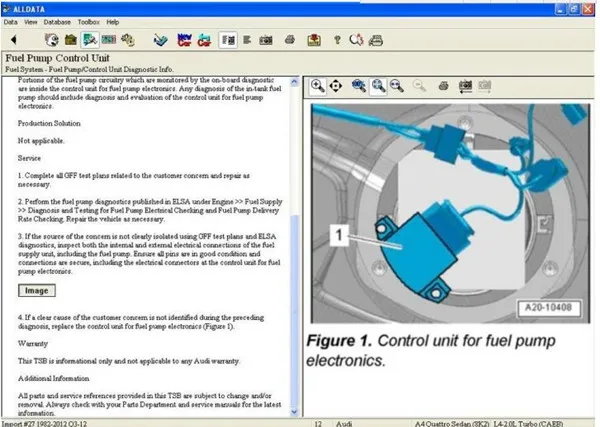Click the 'Figure 1. Control unit' caption

point(431,350)
